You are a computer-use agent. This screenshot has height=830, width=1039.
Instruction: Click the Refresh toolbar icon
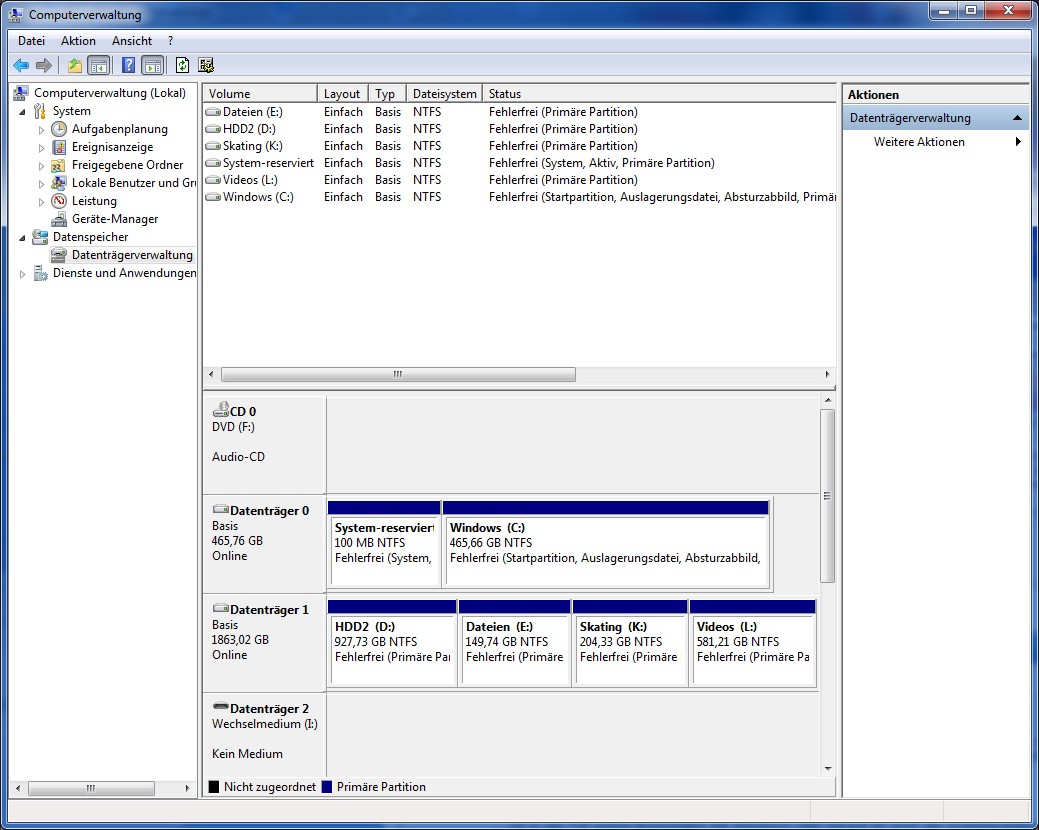182,65
